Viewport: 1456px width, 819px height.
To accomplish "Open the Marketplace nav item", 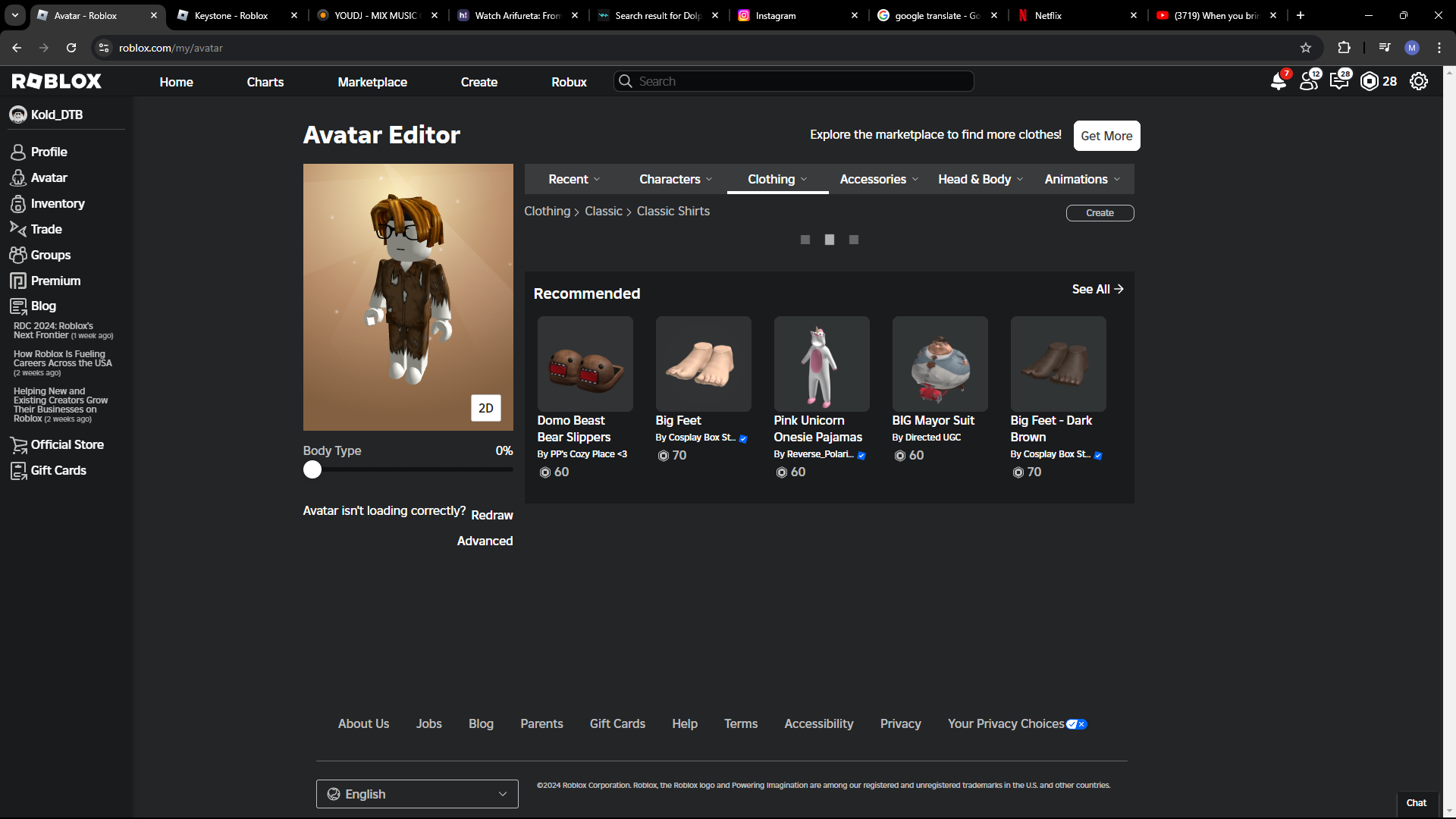I will tap(372, 82).
